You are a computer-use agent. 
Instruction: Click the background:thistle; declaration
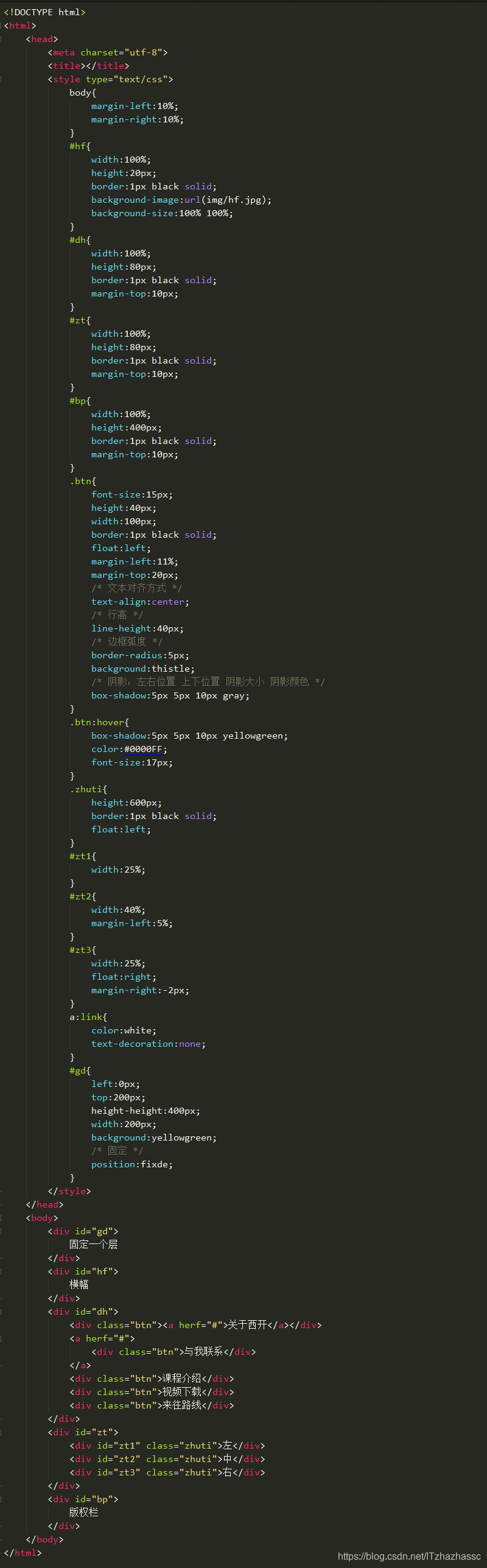(x=143, y=669)
